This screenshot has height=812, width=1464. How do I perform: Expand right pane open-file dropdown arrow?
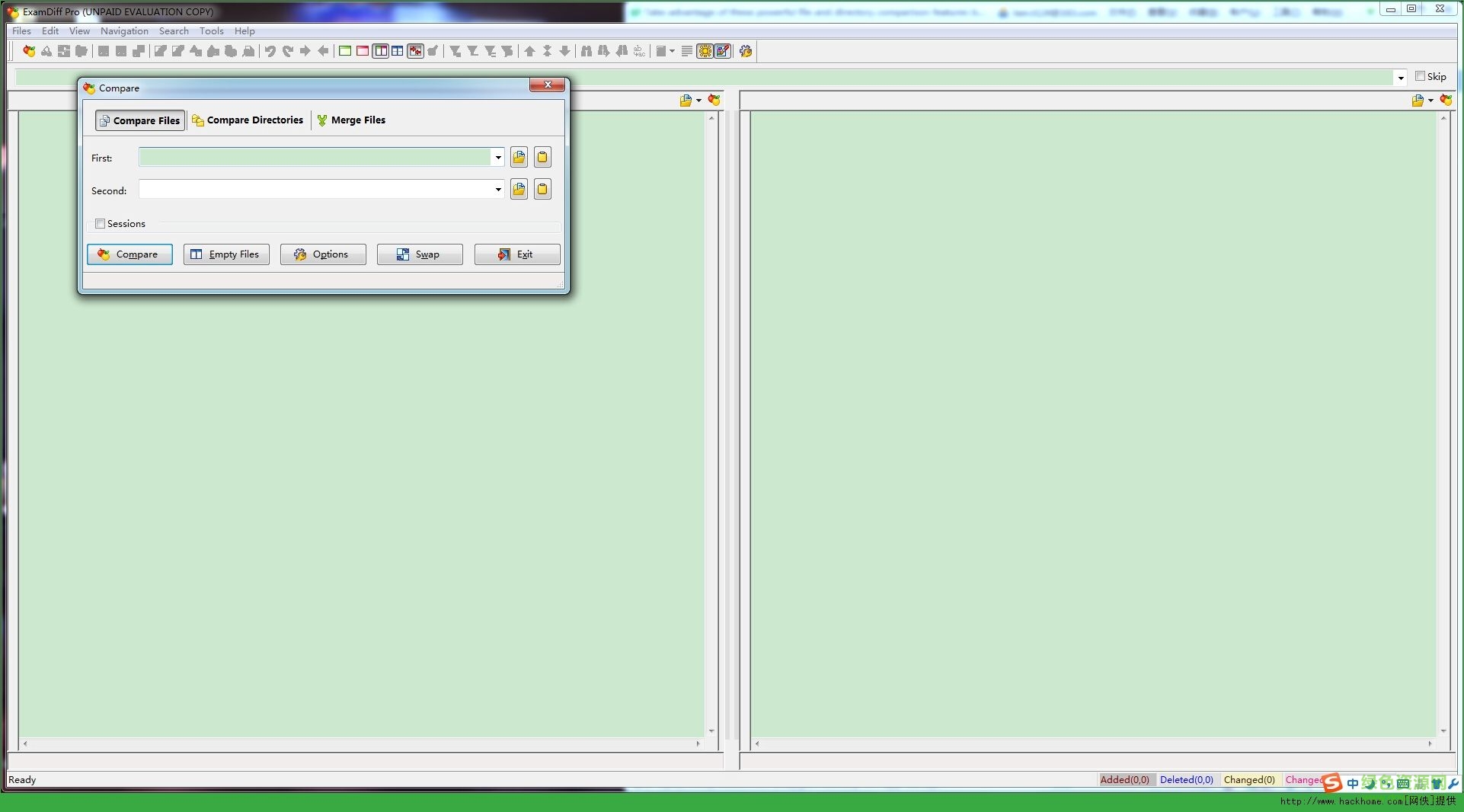pyautogui.click(x=1430, y=101)
